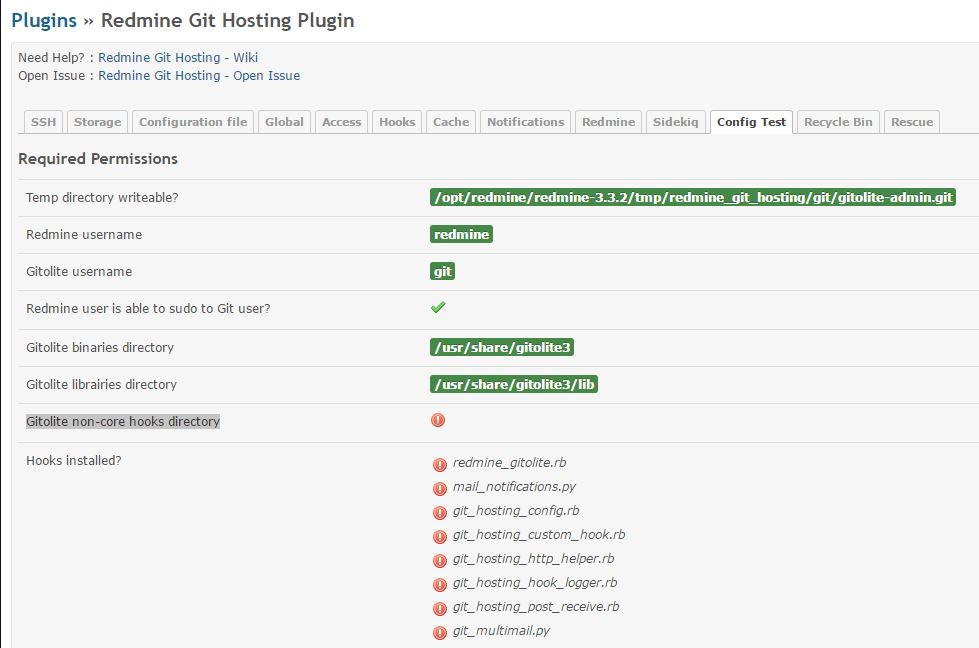Open the Sidekiq tab
The height and width of the screenshot is (648, 979).
coord(676,122)
